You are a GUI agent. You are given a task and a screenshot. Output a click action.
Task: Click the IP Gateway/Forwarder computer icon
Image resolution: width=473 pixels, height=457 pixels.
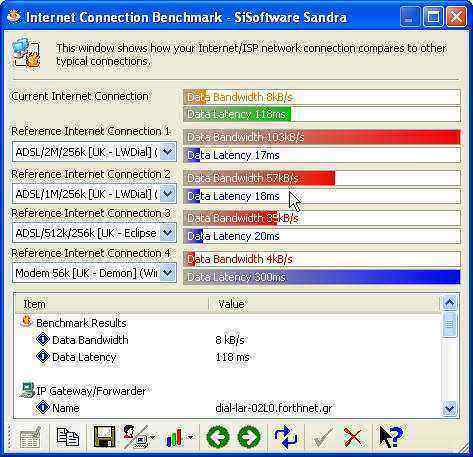tap(27, 390)
